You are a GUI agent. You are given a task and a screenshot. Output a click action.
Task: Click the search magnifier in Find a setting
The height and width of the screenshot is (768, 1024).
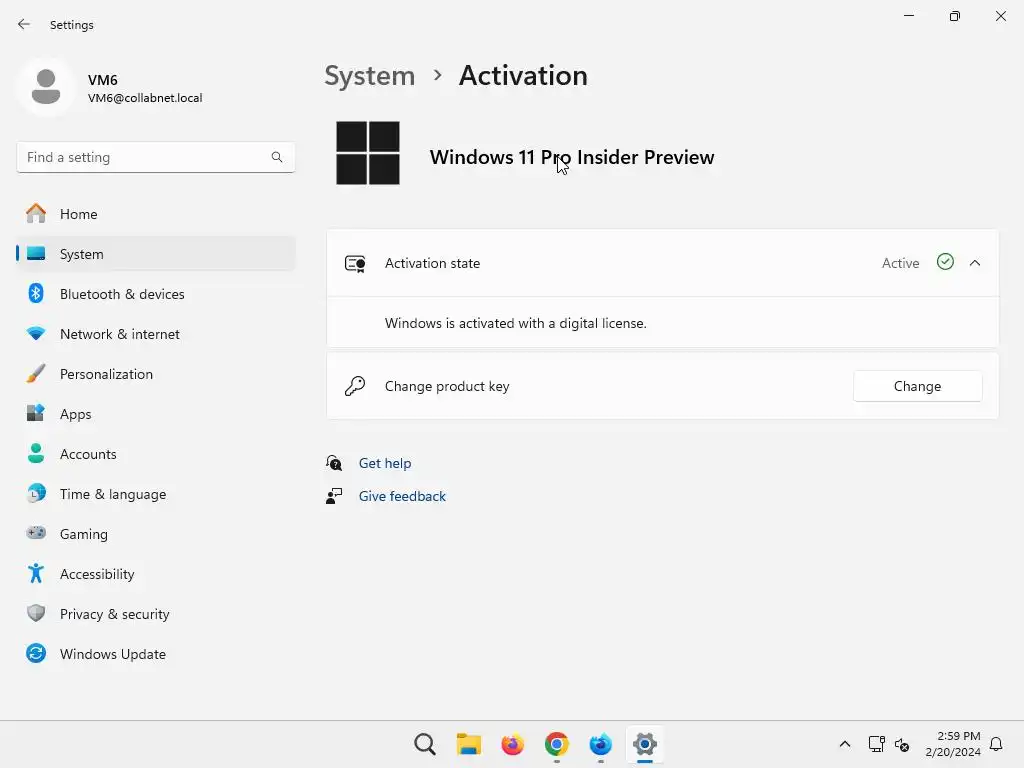pos(277,157)
